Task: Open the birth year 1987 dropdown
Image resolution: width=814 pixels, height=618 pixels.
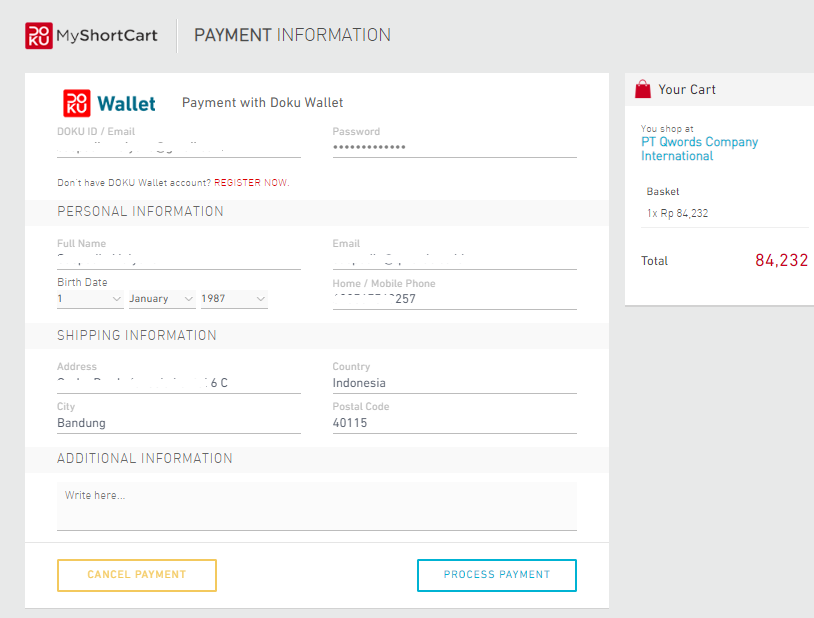Action: pyautogui.click(x=234, y=299)
